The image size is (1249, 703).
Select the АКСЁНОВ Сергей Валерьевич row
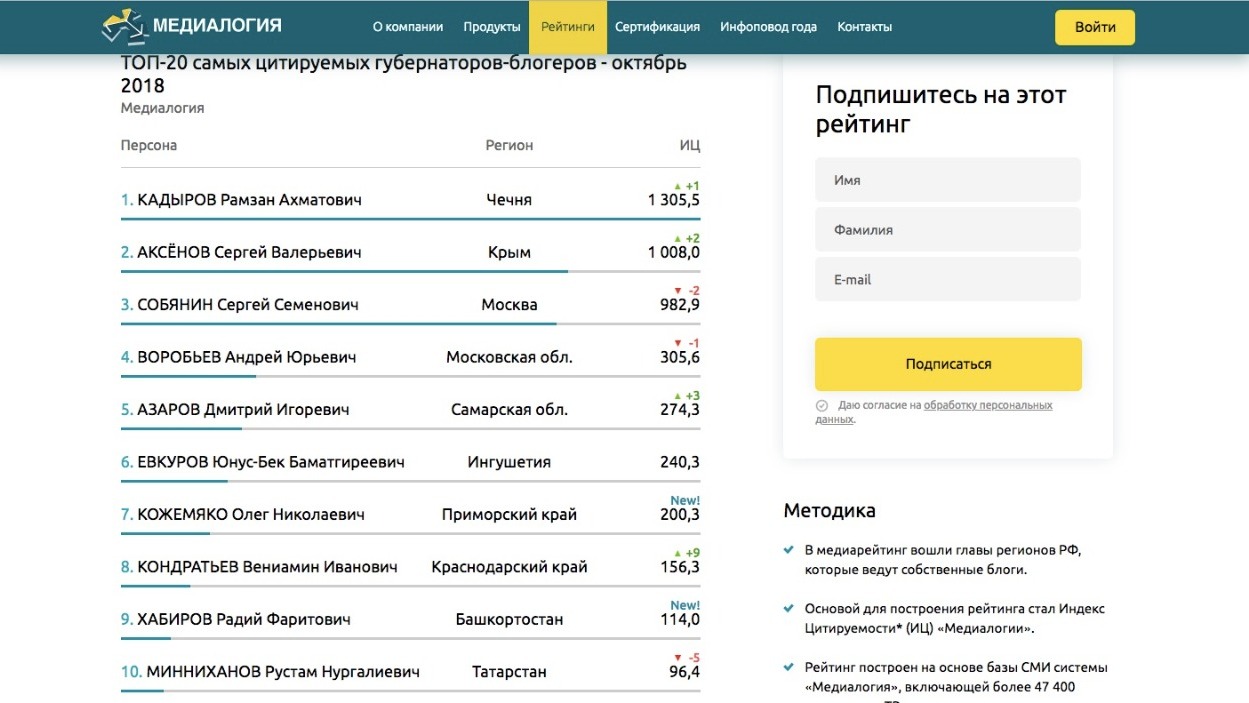coord(249,252)
